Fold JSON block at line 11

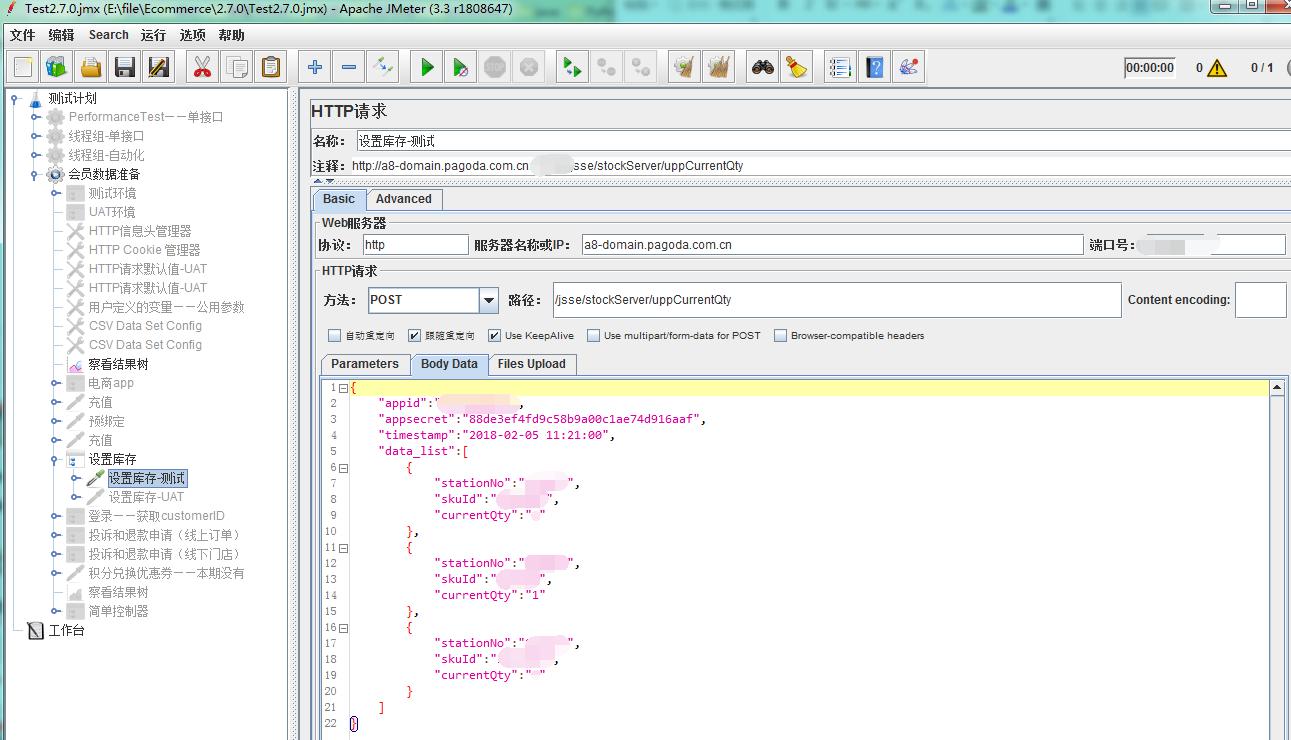point(343,548)
